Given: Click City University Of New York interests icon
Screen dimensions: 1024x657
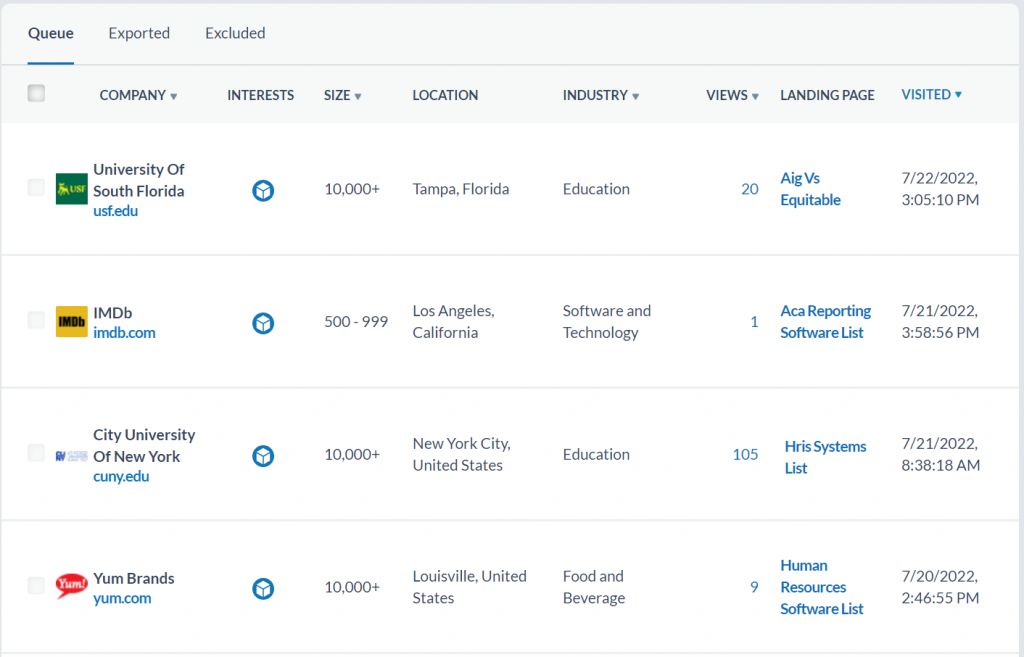Looking at the screenshot, I should tap(263, 455).
